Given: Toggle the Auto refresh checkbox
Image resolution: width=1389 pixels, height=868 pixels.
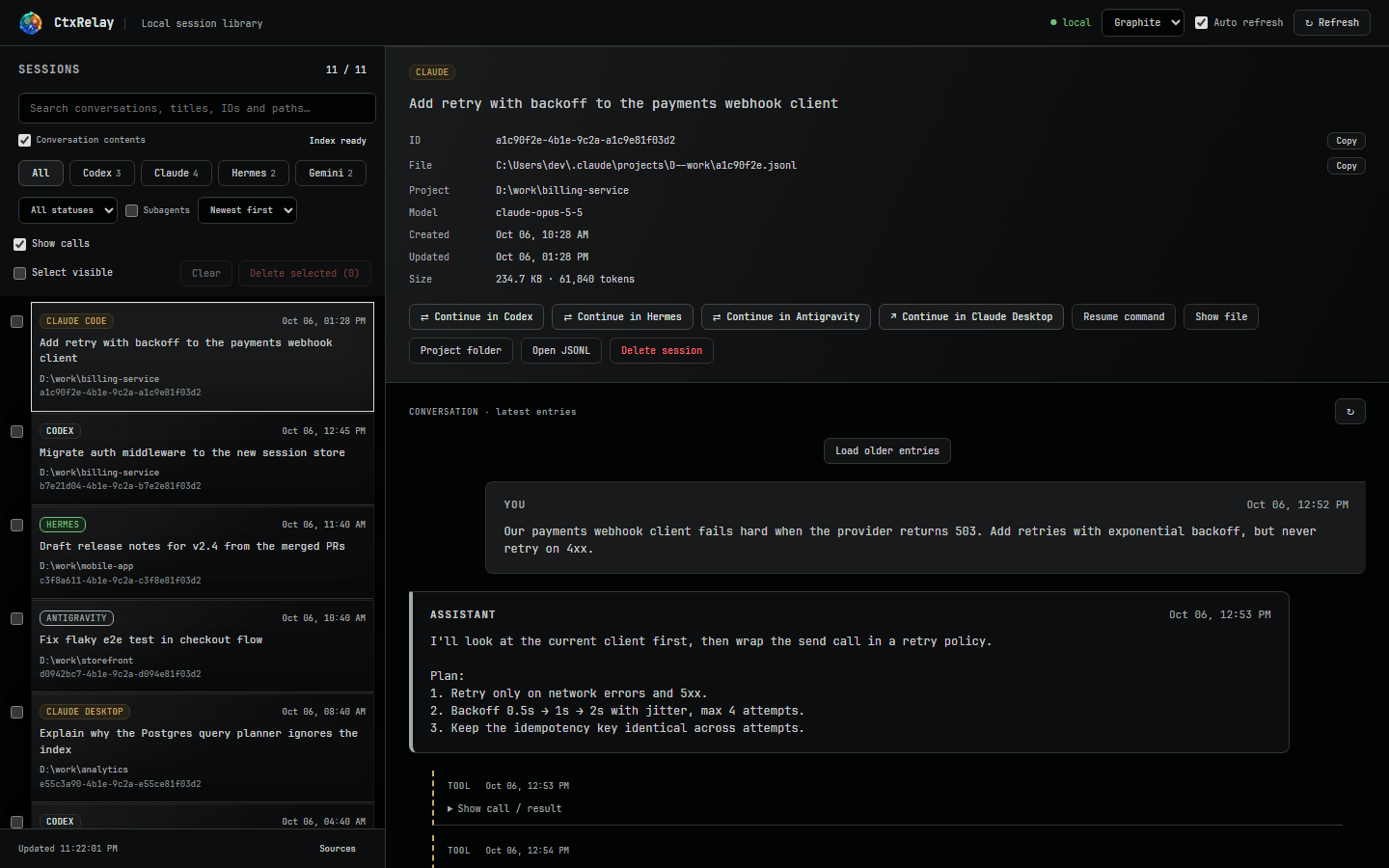Looking at the screenshot, I should click(x=1202, y=22).
